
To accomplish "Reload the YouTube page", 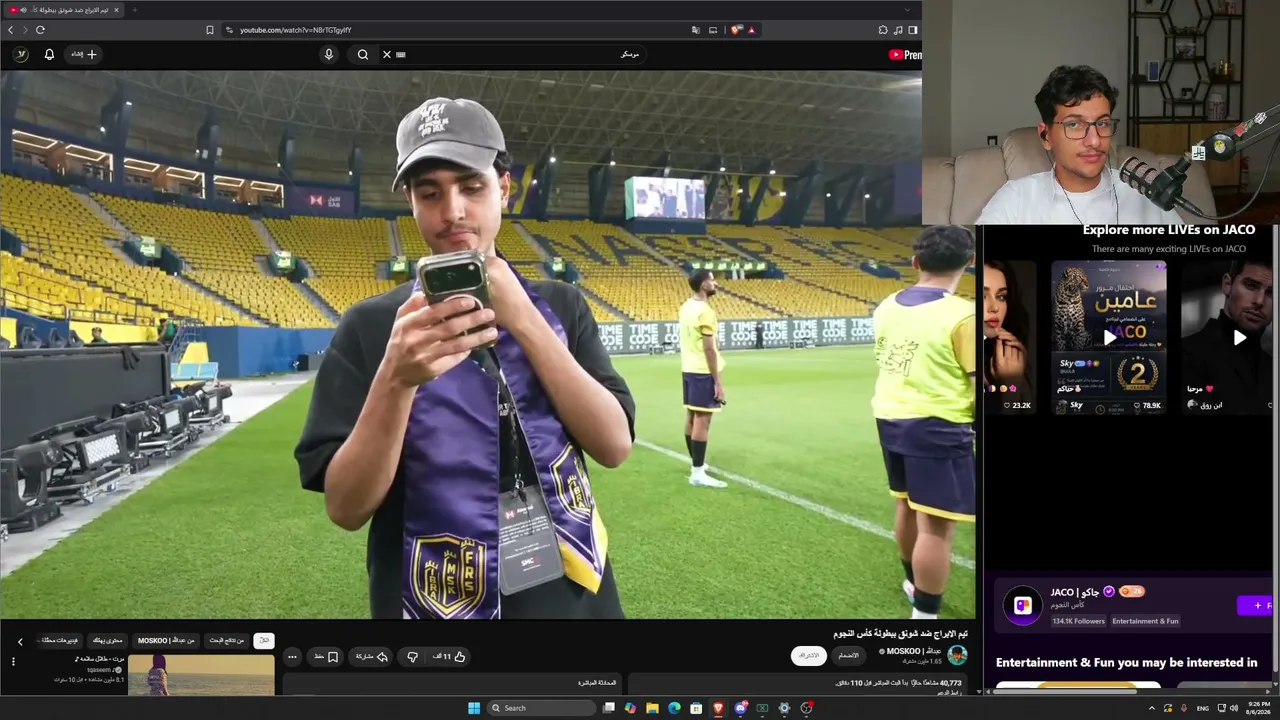I will (x=40, y=30).
